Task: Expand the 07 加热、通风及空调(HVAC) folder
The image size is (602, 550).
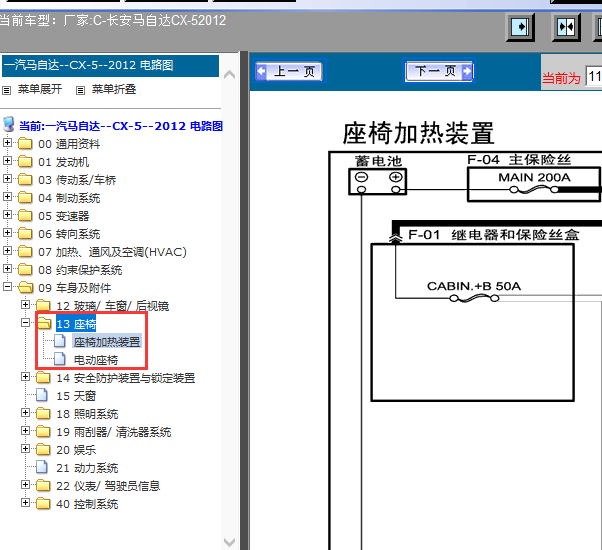Action: tap(7, 250)
